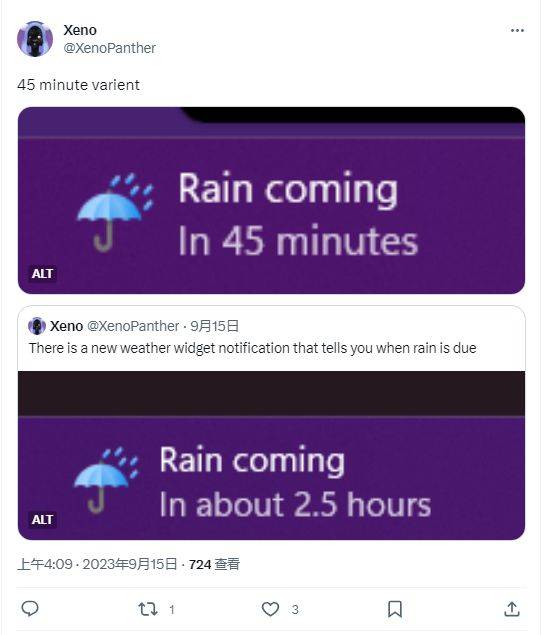Open the 上午4:09 · 2023年9月15日 timestamp link
Image resolution: width=543 pixels, height=635 pixels.
(97, 564)
